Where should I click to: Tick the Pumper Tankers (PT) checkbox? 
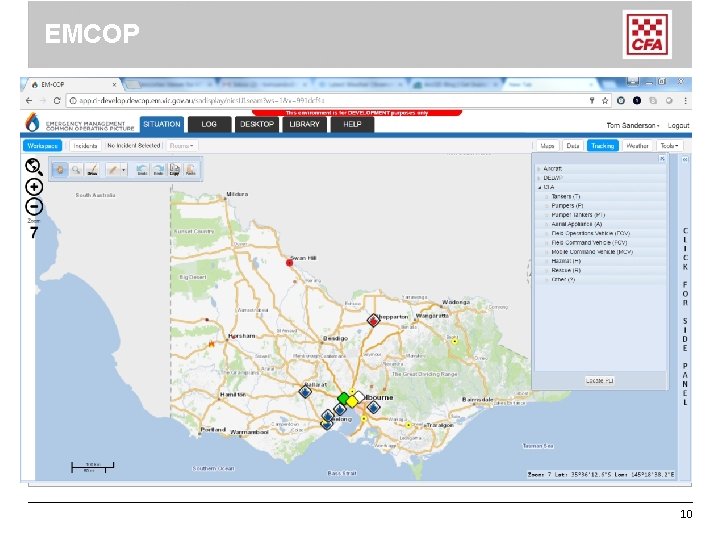tap(547, 215)
